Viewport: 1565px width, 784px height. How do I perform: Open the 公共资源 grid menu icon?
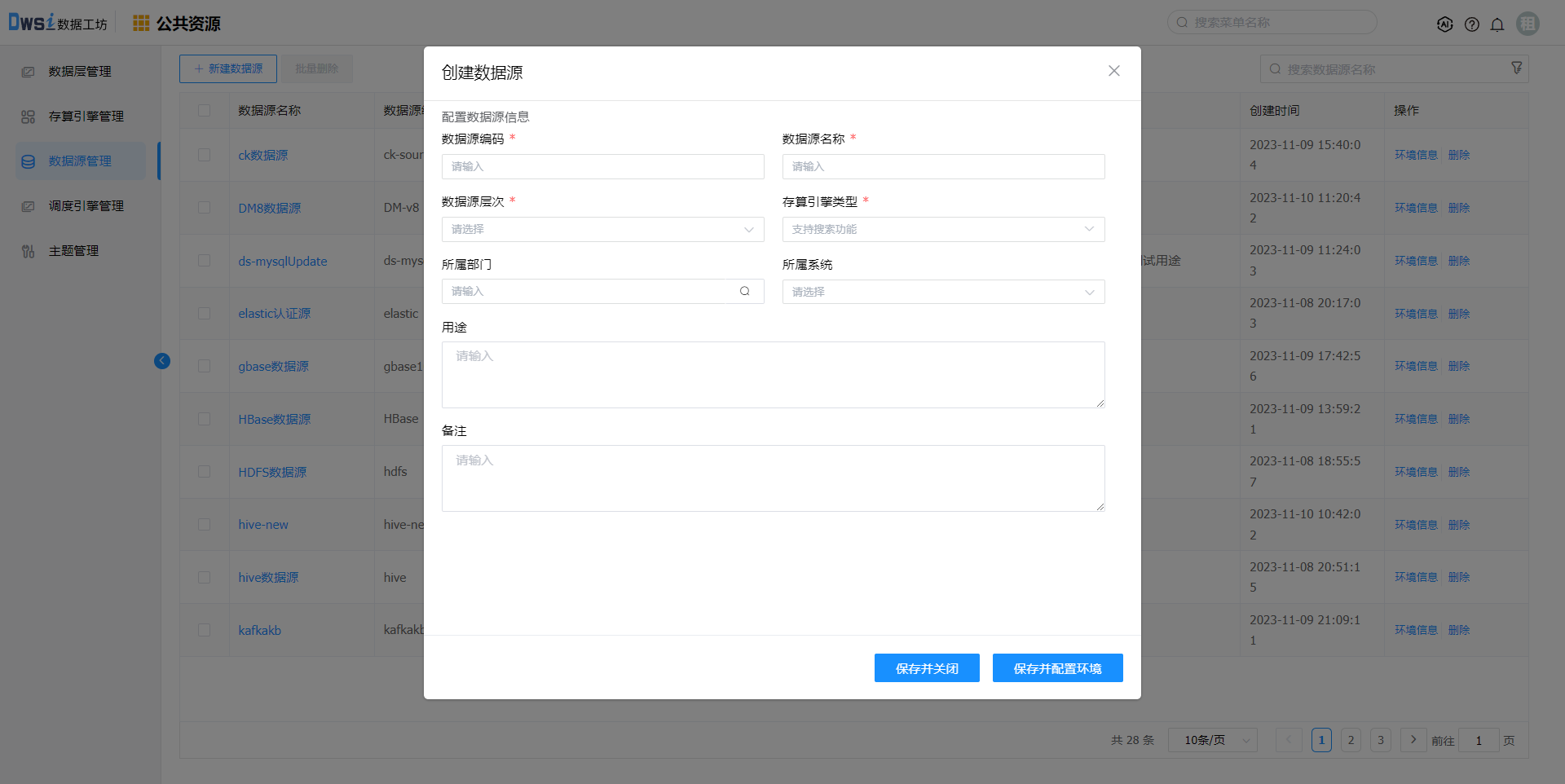pyautogui.click(x=141, y=23)
